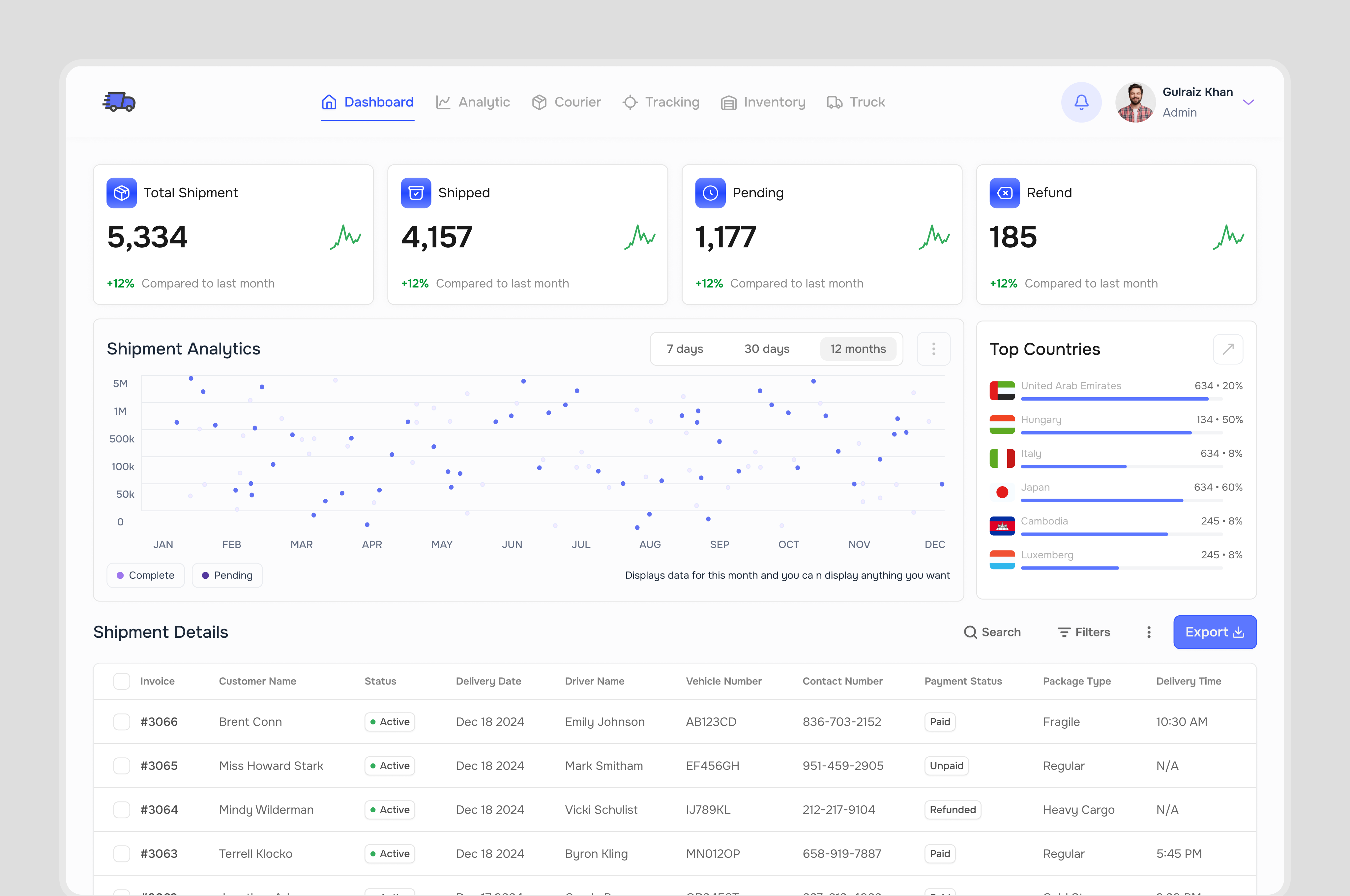Click the United Arab Emirates flag
This screenshot has height=896, width=1350.
(x=1002, y=391)
